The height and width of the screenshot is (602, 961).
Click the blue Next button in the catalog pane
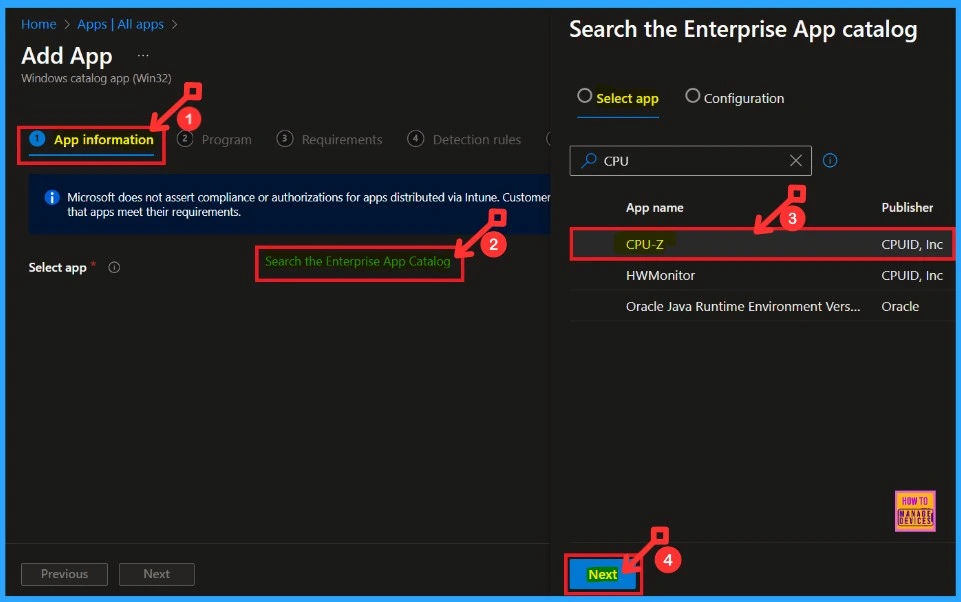[x=602, y=574]
